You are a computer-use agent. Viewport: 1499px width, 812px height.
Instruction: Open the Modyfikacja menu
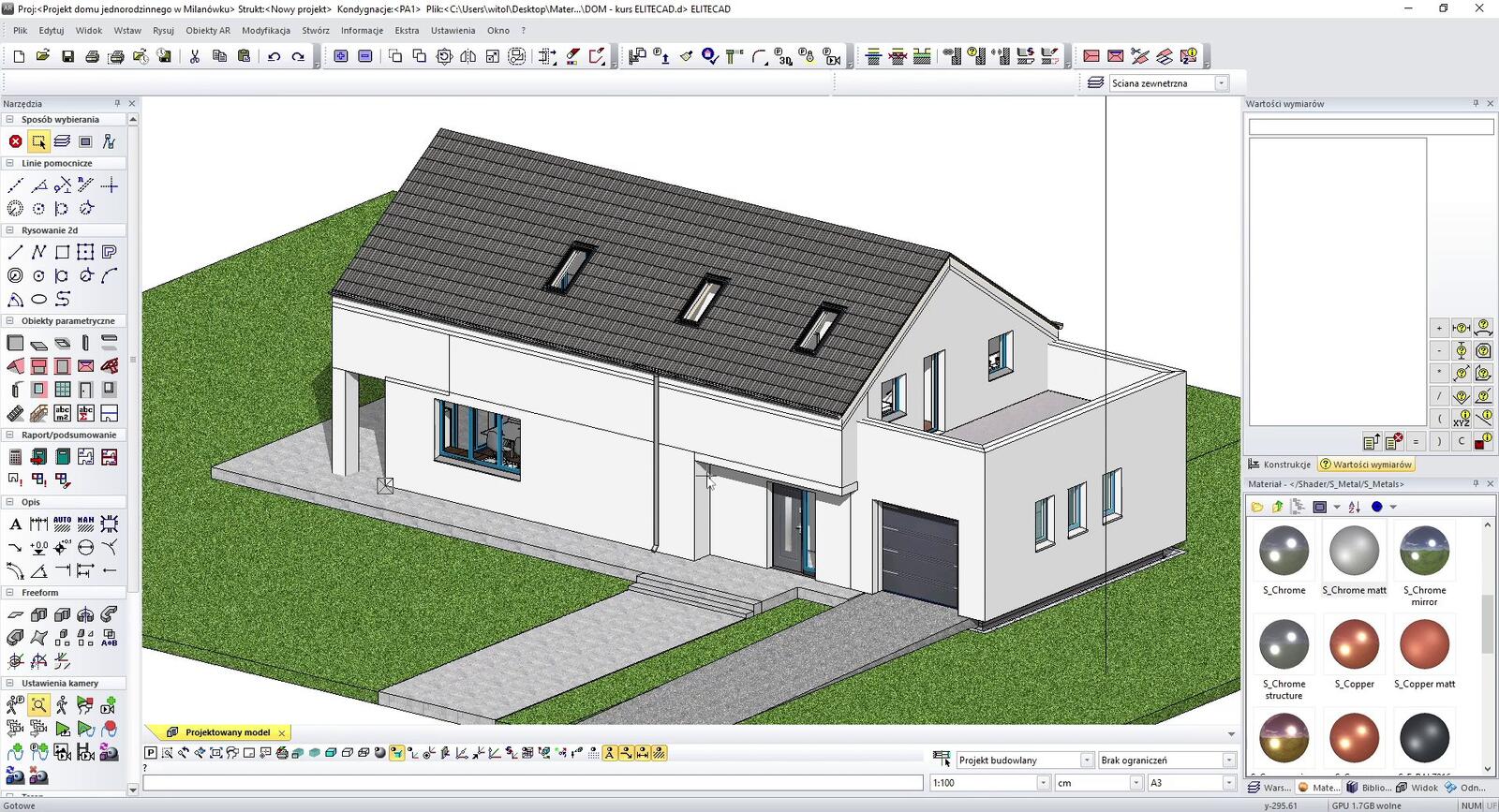pyautogui.click(x=265, y=30)
